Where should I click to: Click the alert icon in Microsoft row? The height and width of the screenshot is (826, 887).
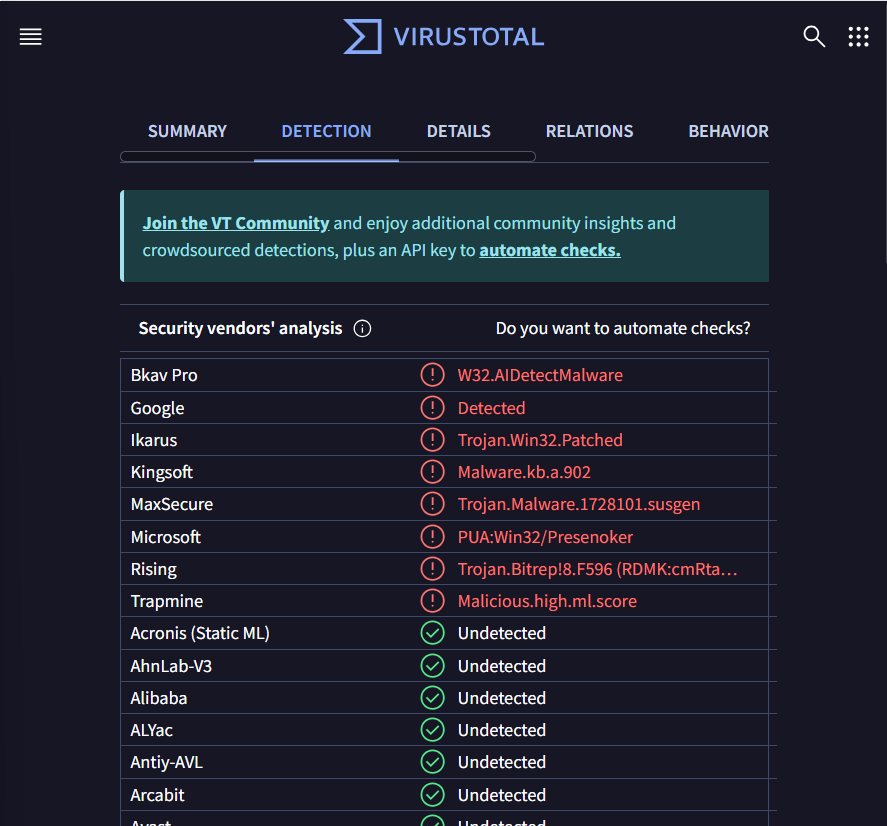click(x=432, y=537)
